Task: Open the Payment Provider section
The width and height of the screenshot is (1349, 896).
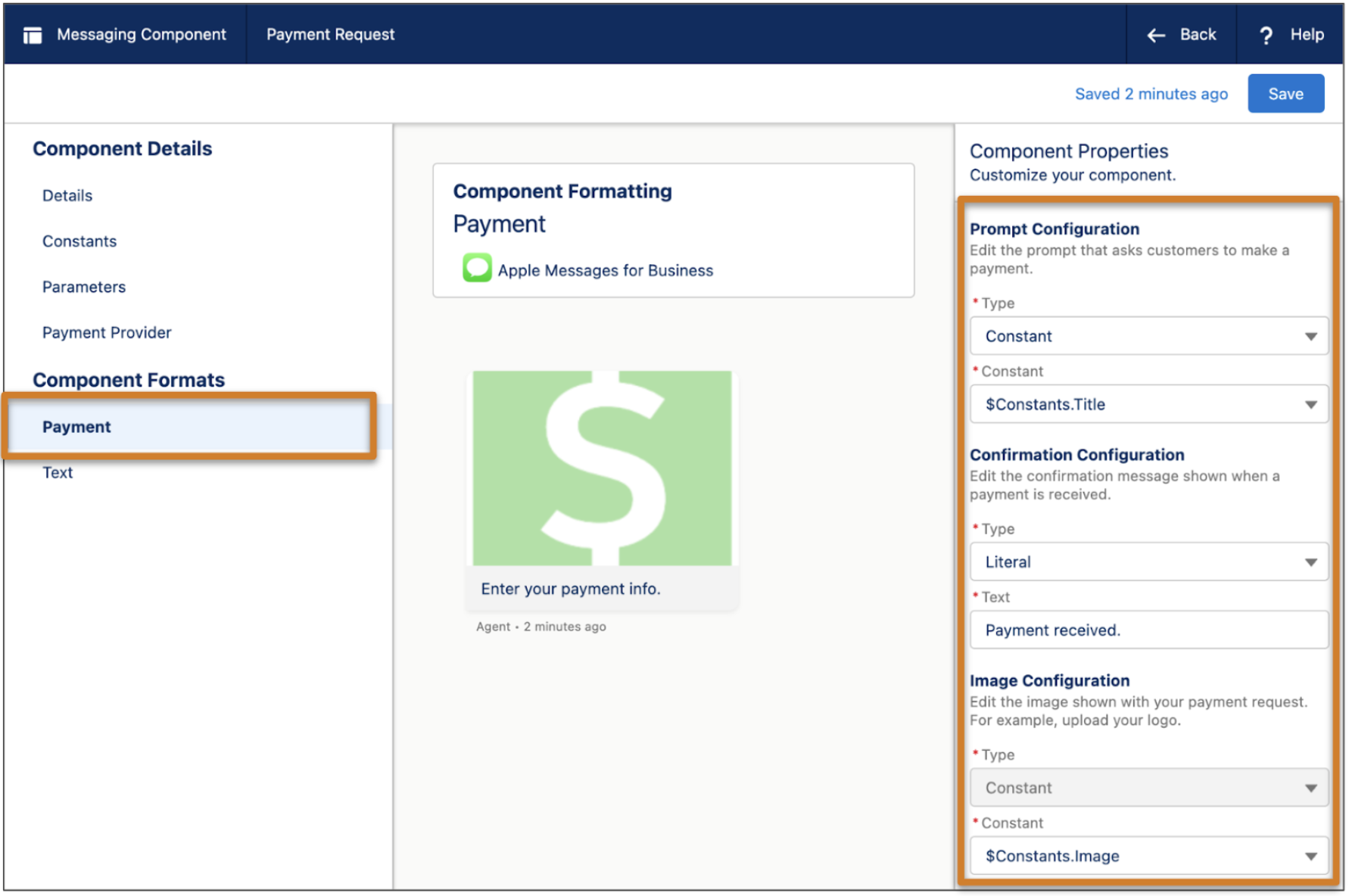Action: tap(106, 331)
